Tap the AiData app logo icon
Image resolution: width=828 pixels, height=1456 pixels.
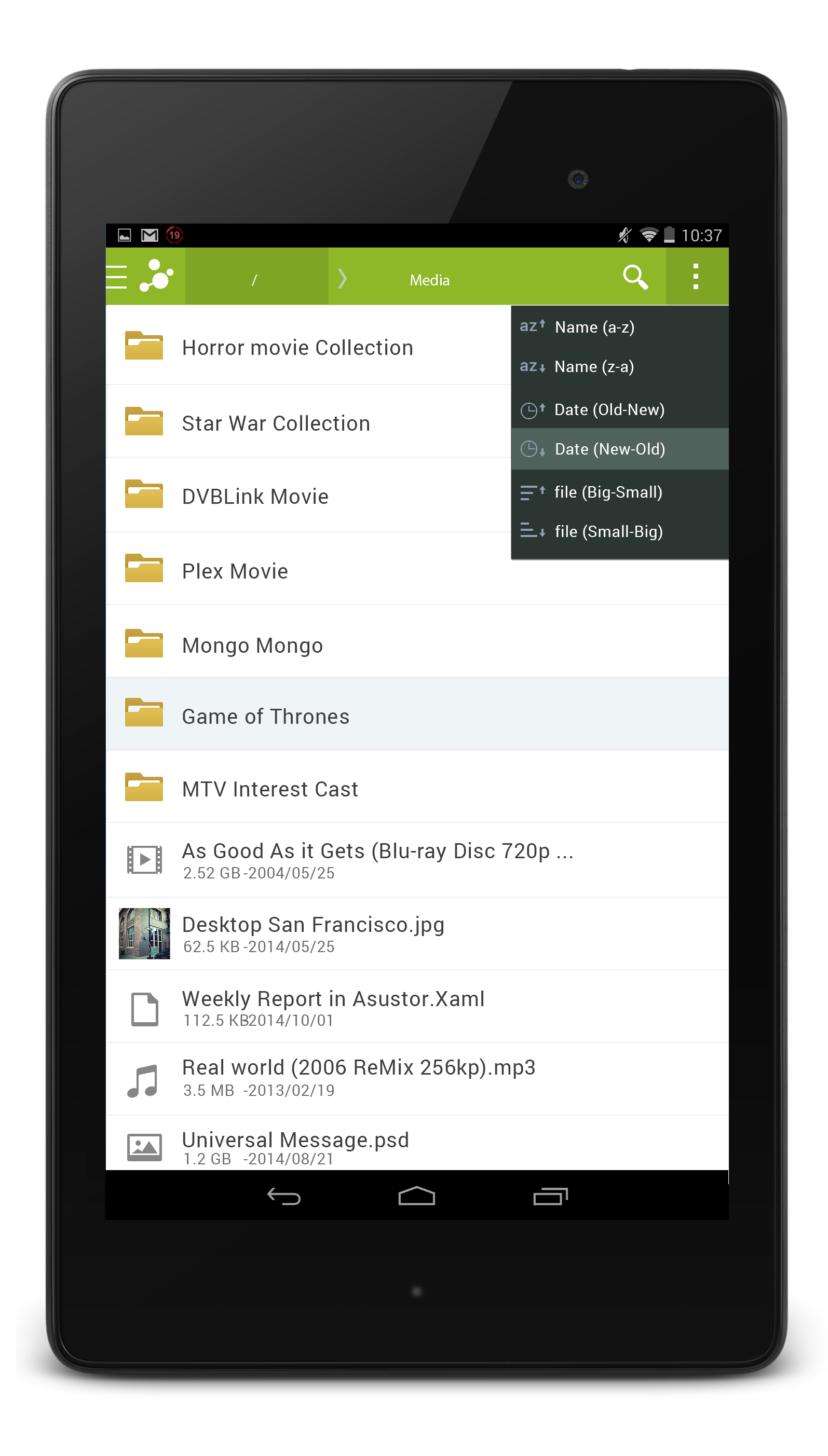coord(156,276)
